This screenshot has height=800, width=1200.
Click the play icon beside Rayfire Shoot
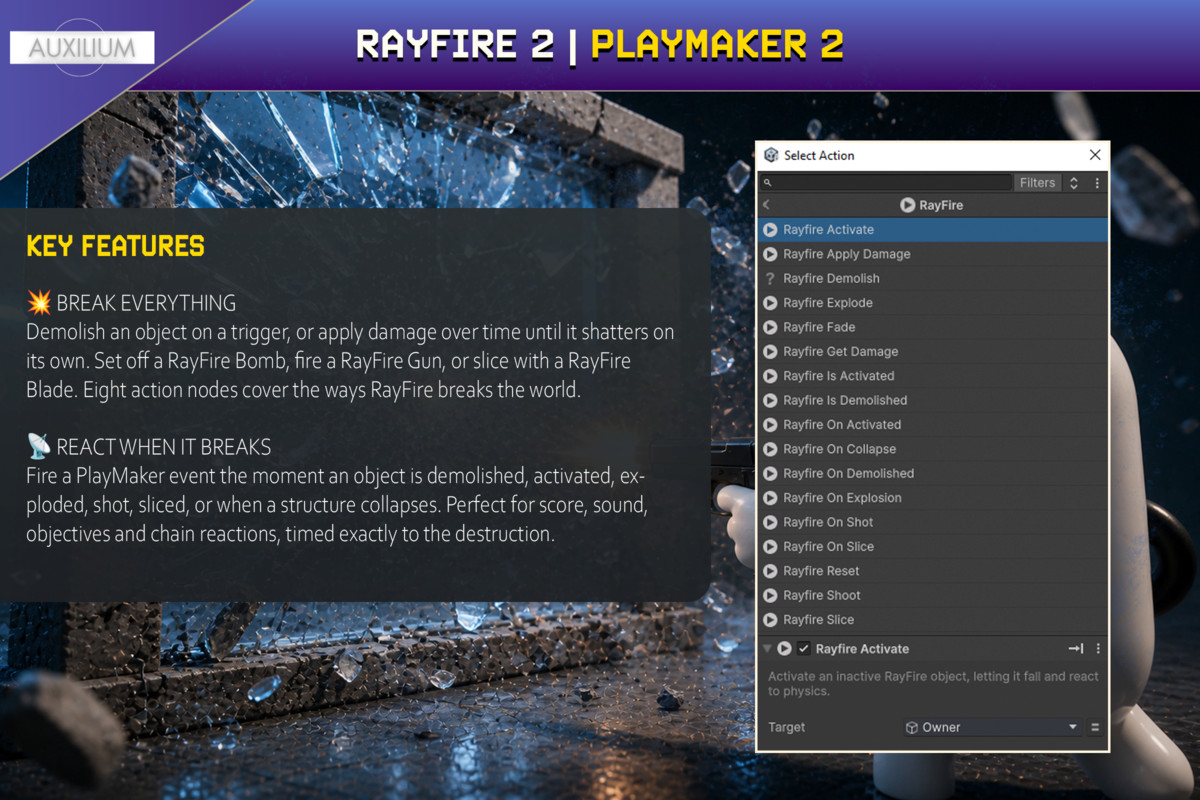click(770, 595)
